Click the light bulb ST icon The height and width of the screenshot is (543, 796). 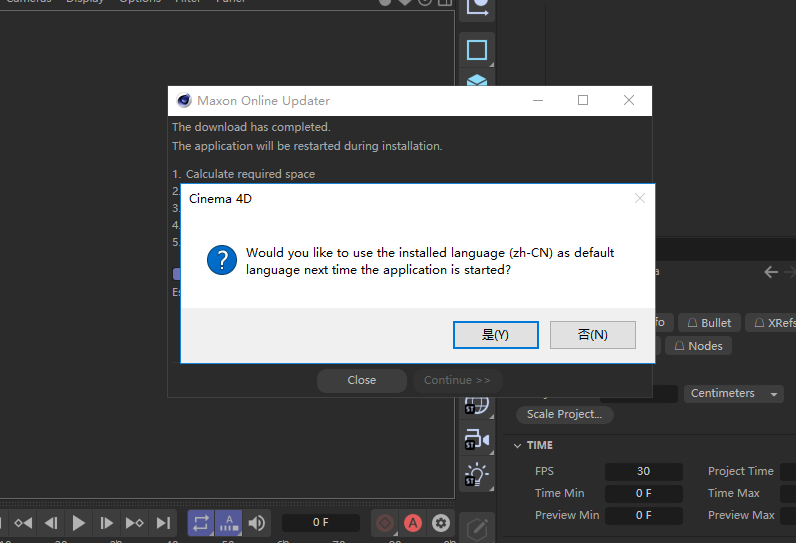(477, 475)
